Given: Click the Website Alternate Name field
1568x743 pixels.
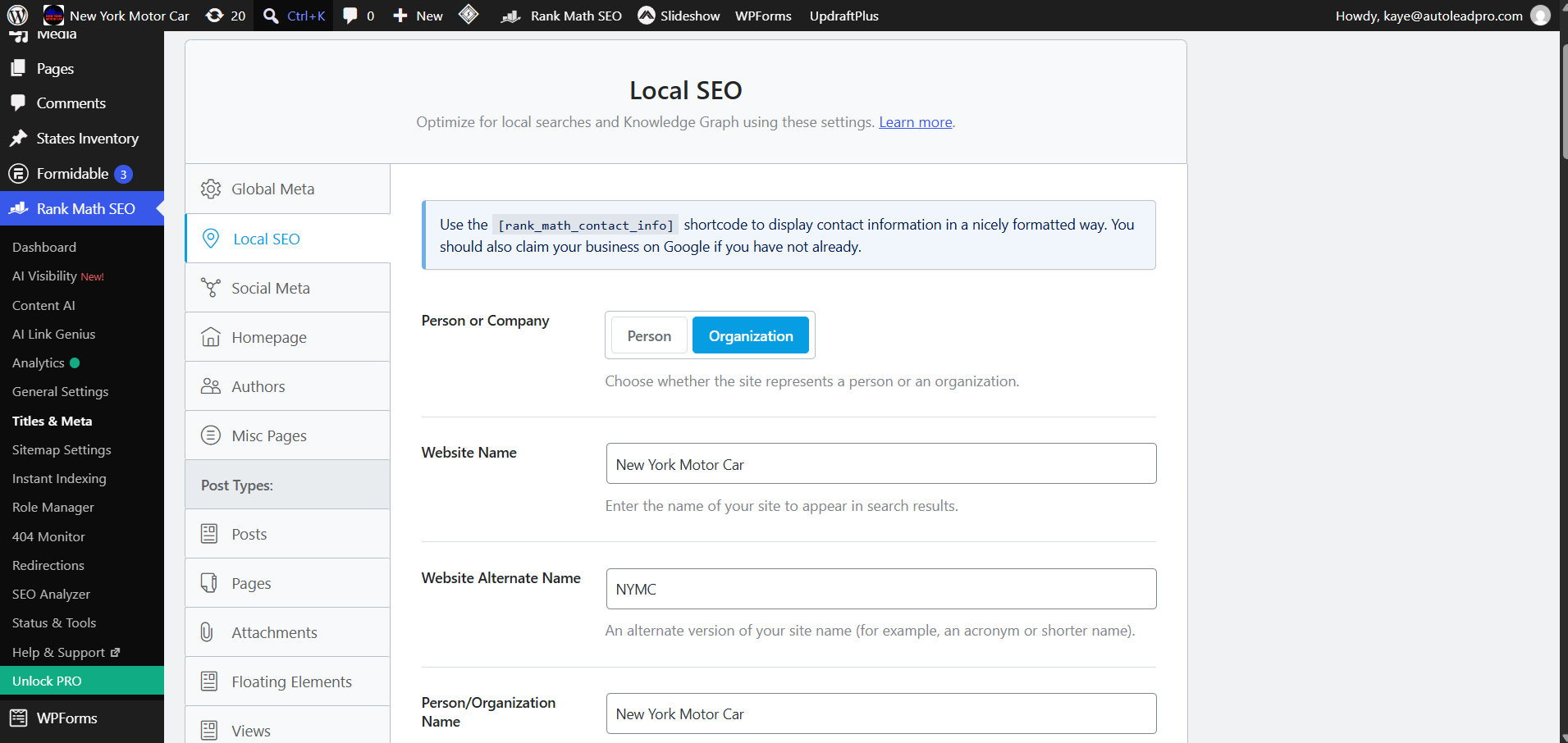Looking at the screenshot, I should [881, 589].
